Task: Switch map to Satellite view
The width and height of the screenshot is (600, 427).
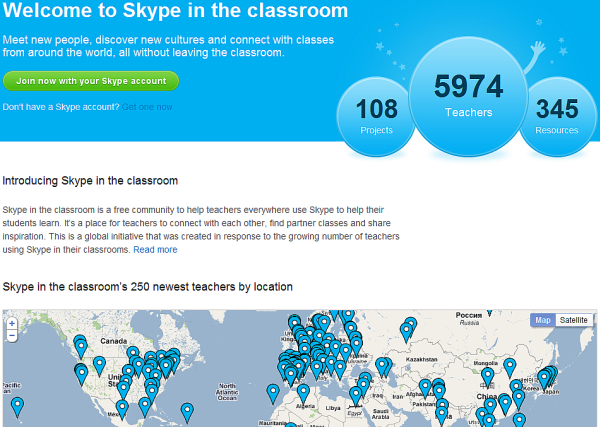Action: coord(573,320)
